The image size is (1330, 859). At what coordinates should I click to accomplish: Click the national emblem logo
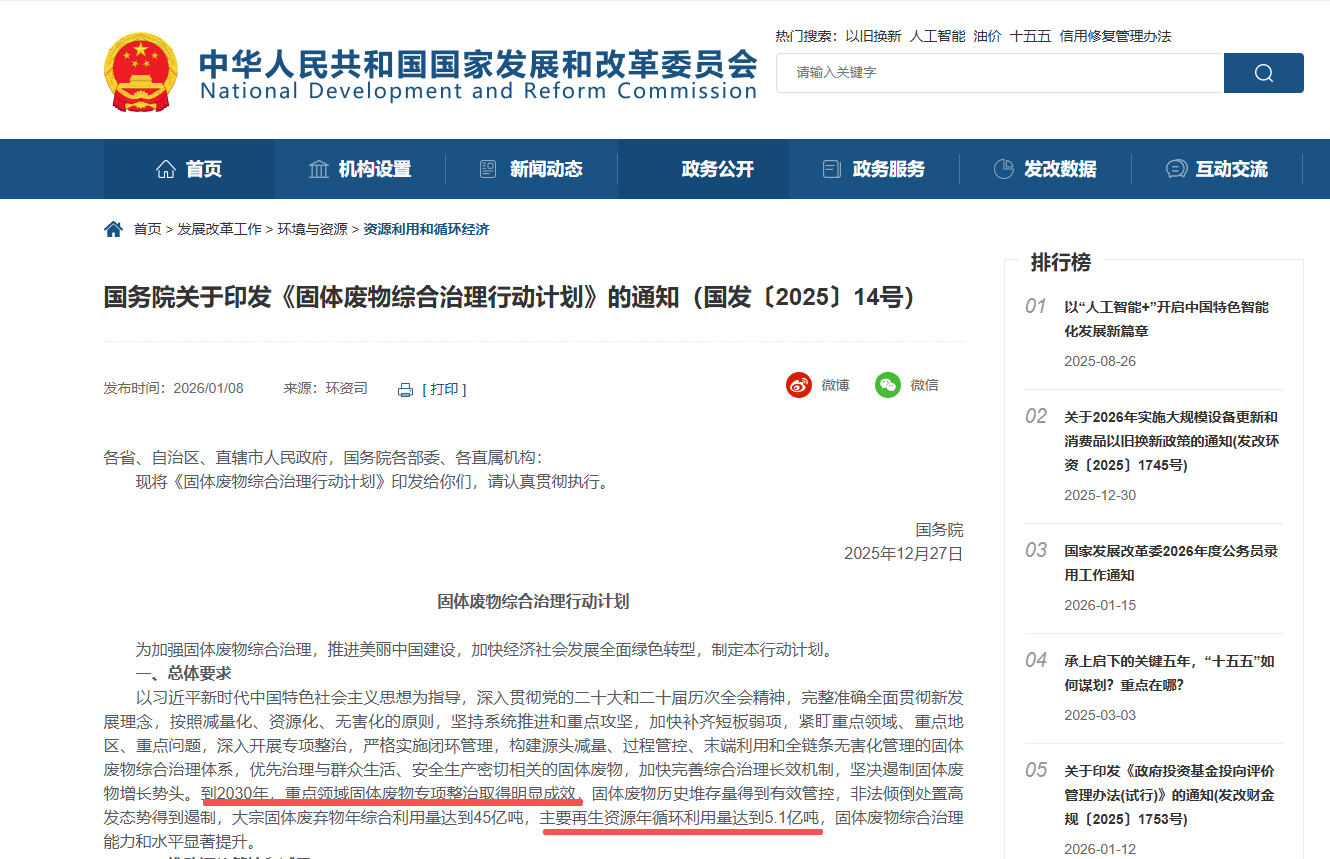[140, 72]
